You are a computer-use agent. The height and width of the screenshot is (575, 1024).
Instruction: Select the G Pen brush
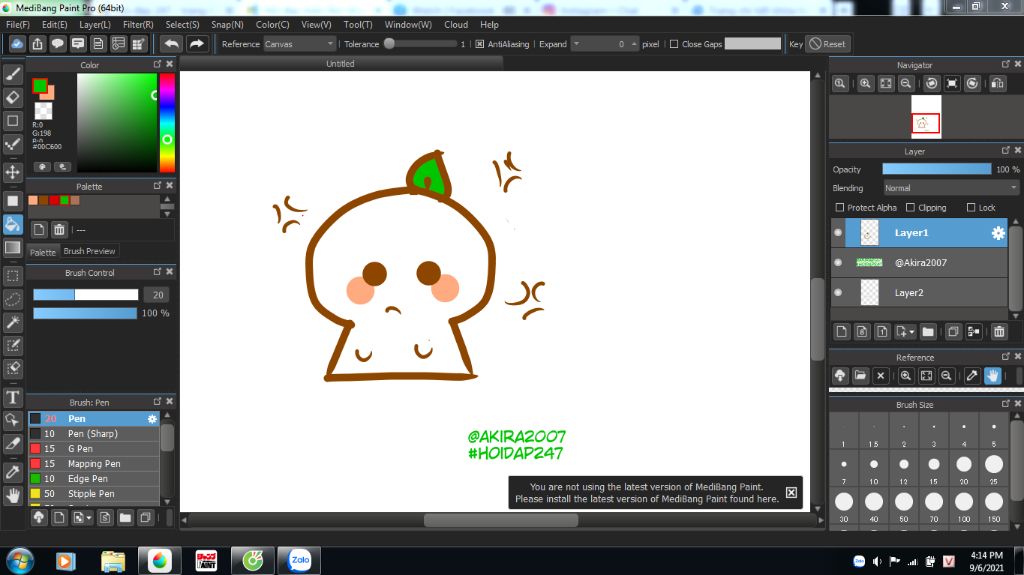(x=93, y=449)
